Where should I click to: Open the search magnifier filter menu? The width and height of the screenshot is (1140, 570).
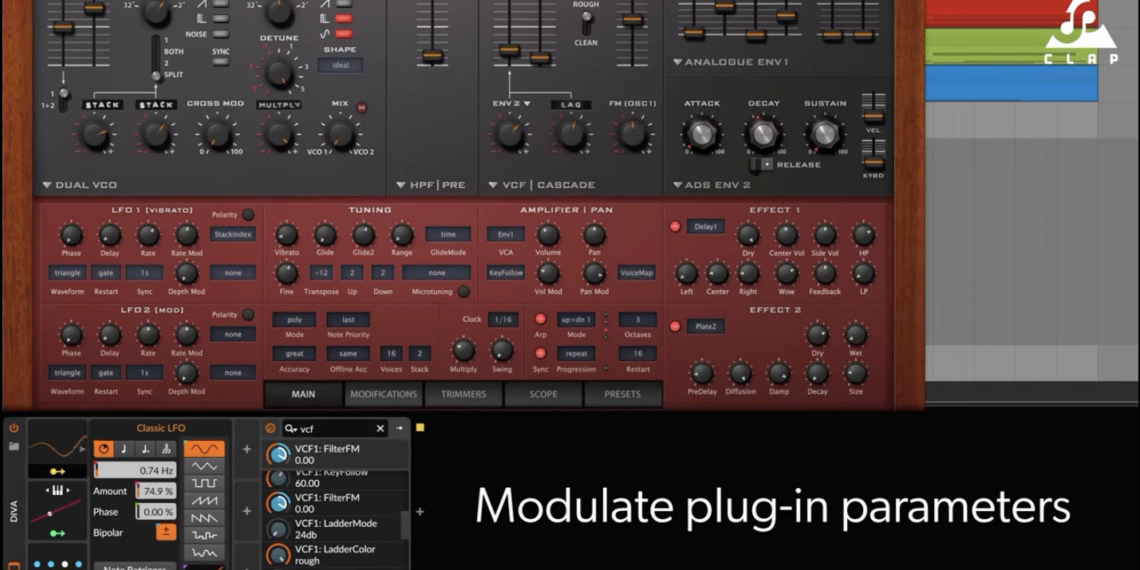point(291,429)
